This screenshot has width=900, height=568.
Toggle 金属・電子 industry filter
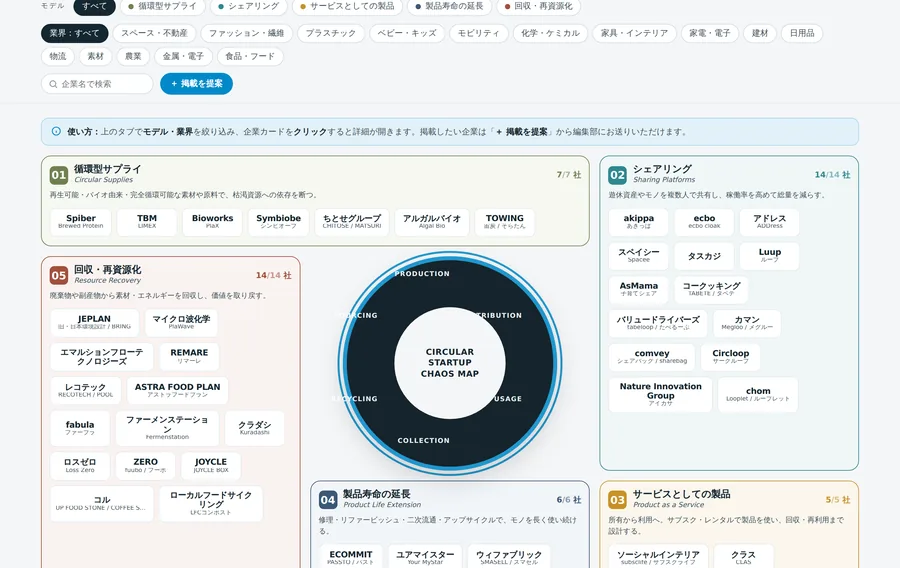(183, 56)
